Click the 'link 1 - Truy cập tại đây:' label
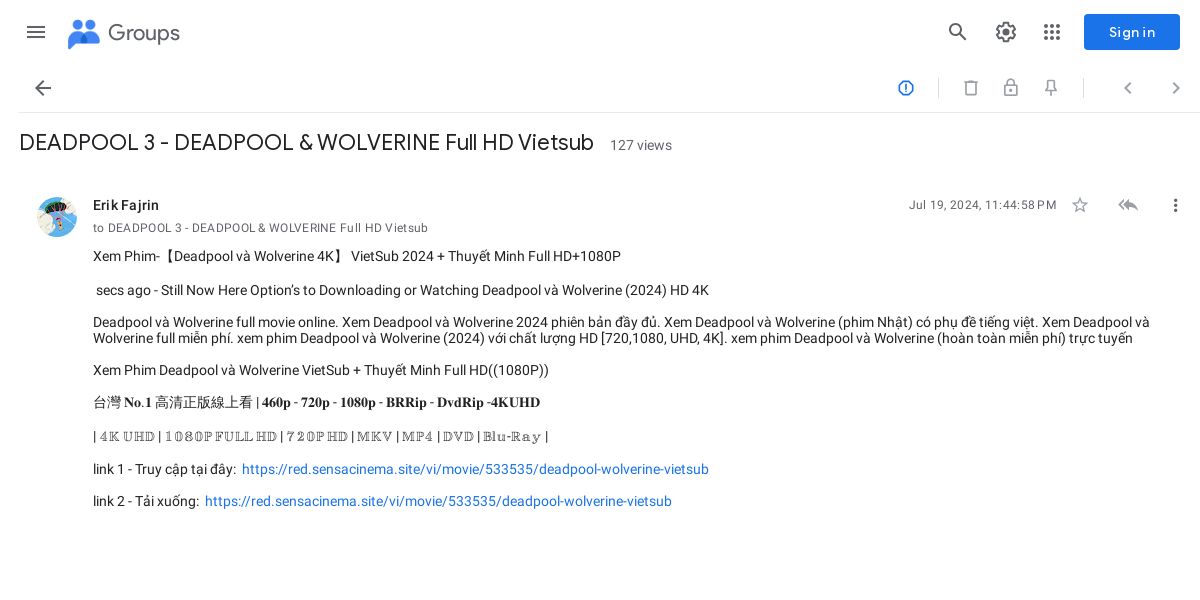 pos(165,469)
